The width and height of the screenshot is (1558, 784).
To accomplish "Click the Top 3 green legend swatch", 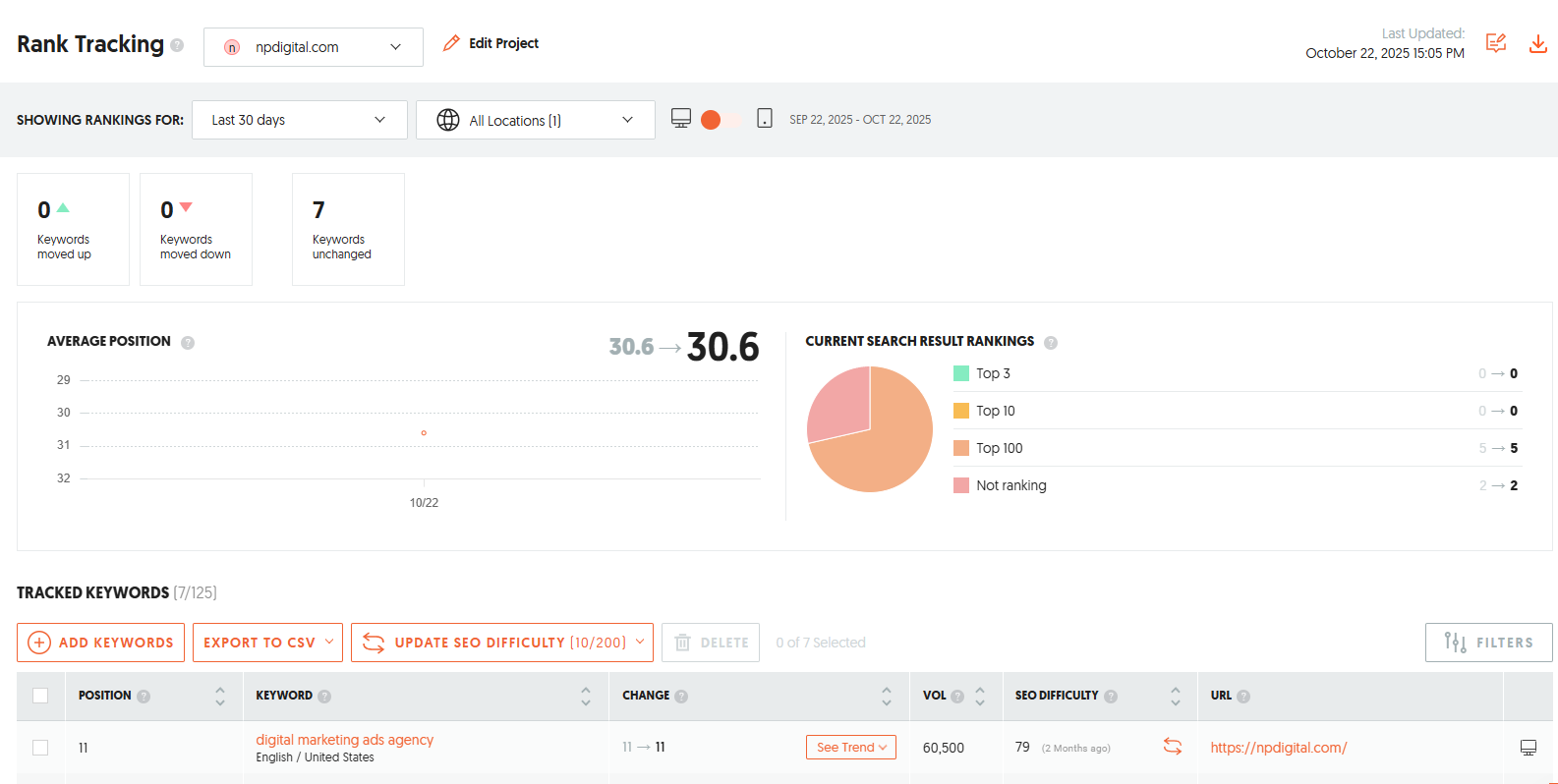I will (961, 373).
